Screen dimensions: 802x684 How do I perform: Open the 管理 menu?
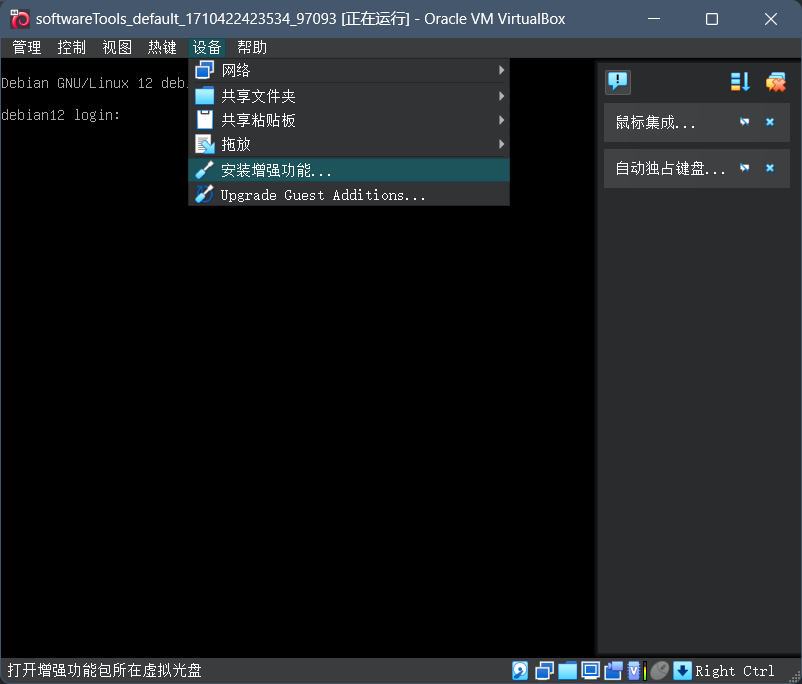point(27,47)
